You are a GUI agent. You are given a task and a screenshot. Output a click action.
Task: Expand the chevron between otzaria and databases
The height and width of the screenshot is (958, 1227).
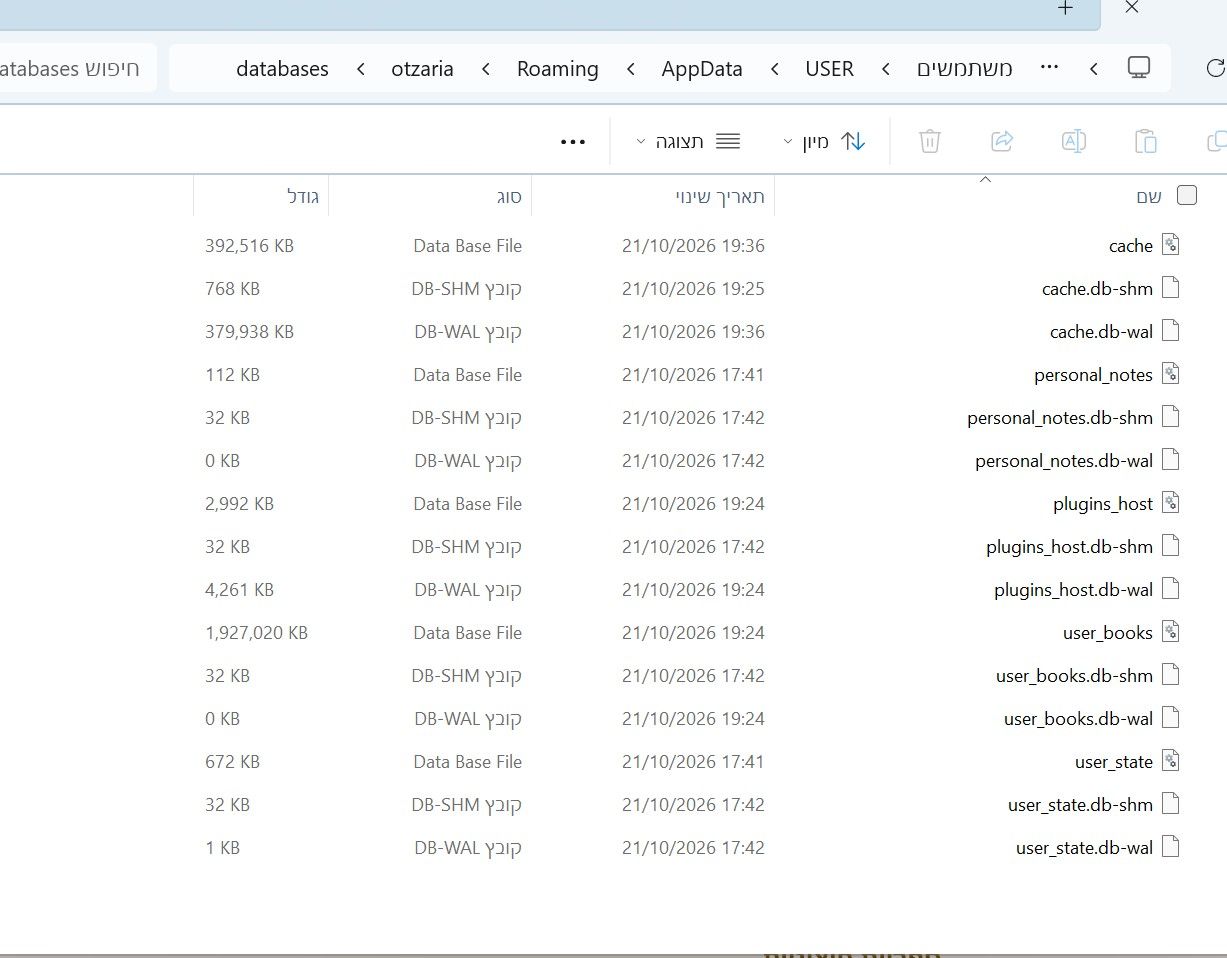point(360,68)
